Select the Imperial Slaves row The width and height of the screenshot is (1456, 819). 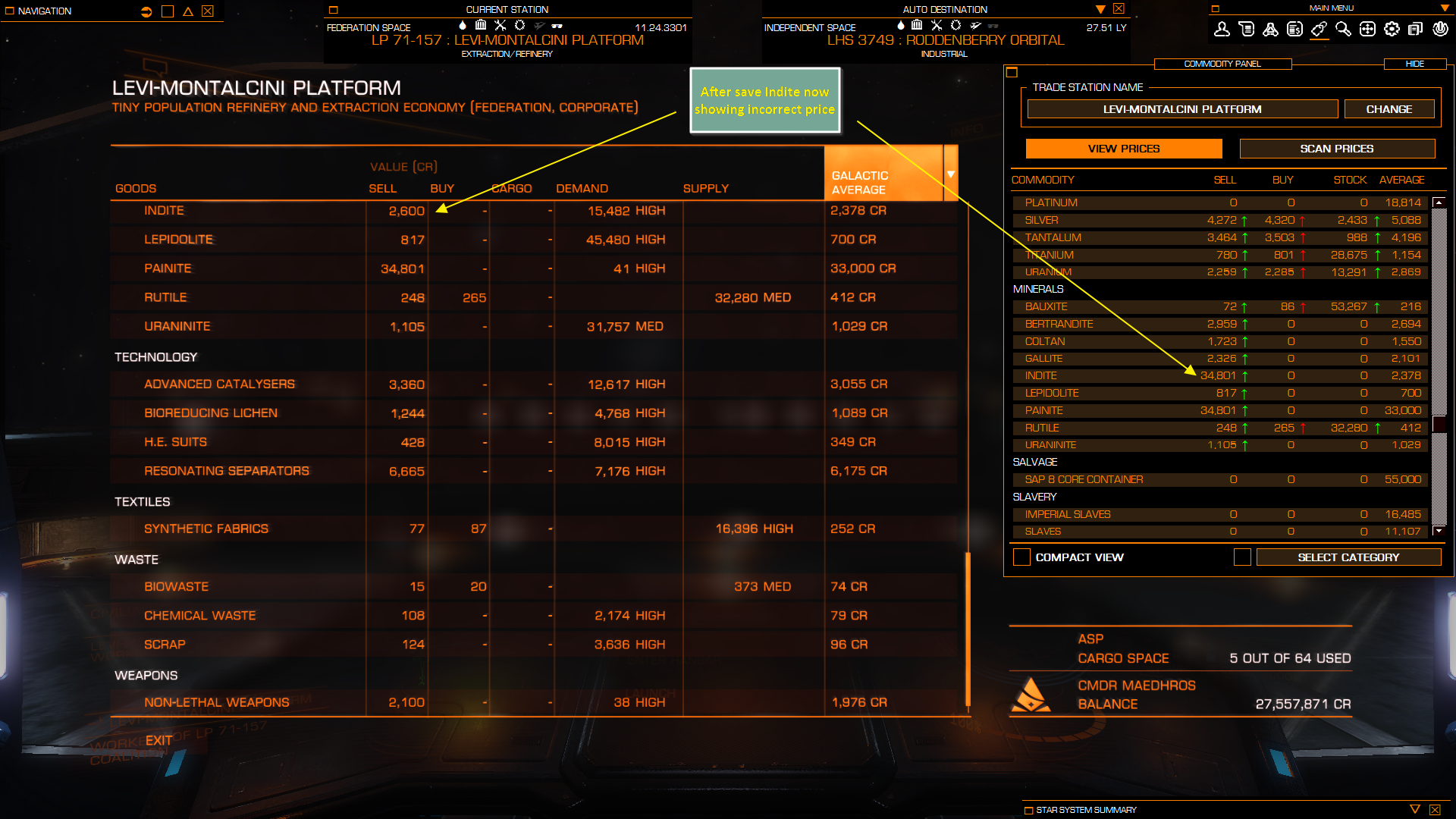click(1221, 514)
